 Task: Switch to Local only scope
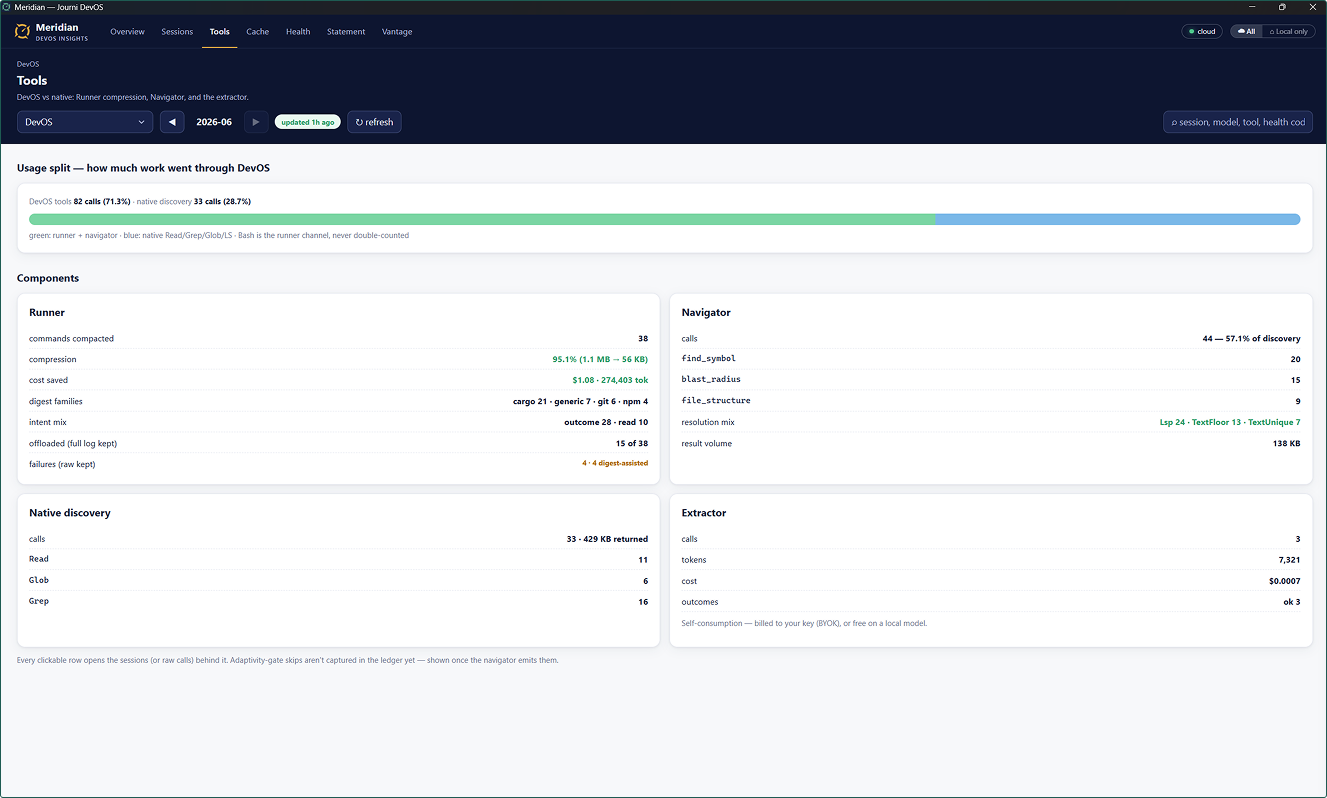1288,31
